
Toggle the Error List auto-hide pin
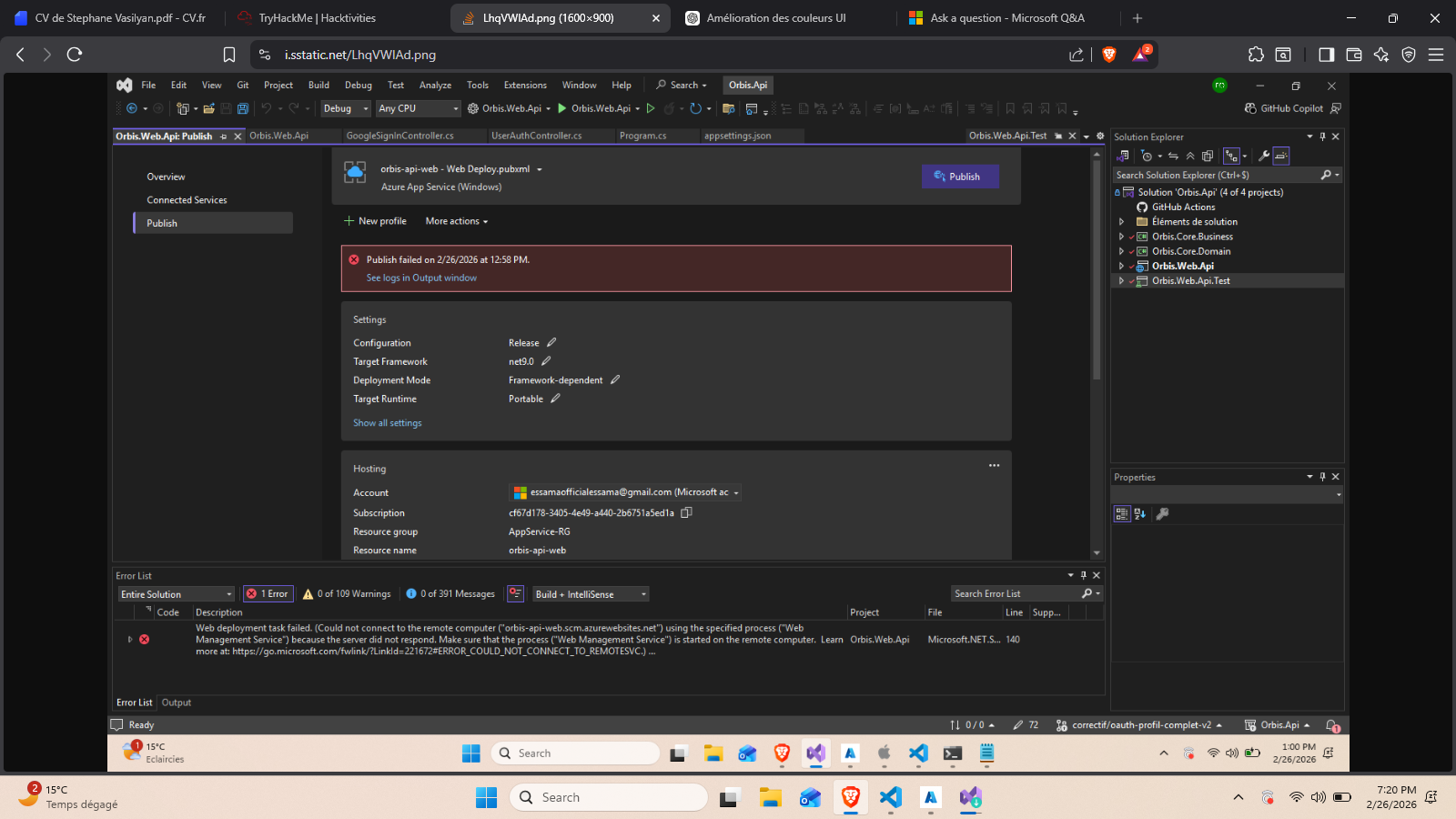[1084, 575]
